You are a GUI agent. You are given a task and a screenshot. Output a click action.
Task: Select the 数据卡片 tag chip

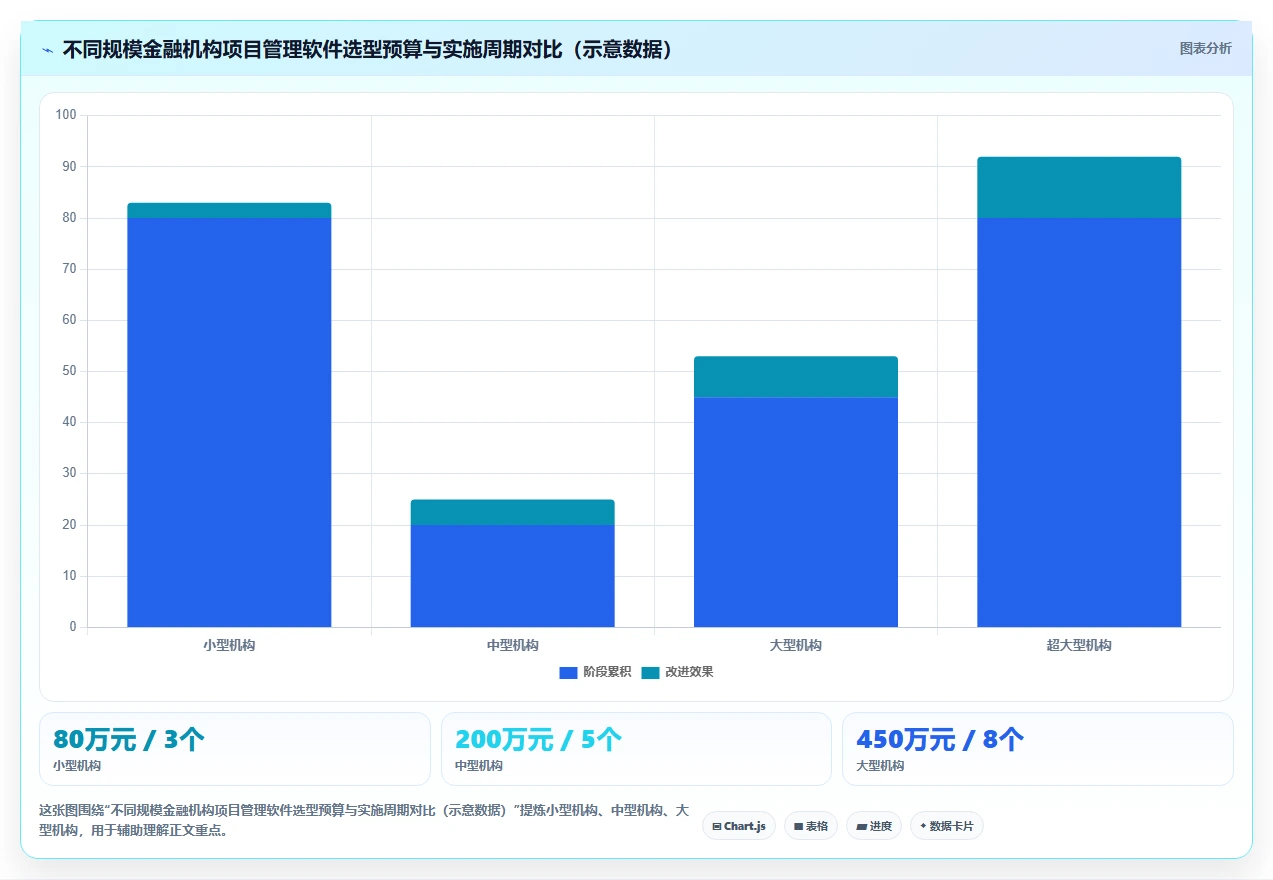[947, 826]
